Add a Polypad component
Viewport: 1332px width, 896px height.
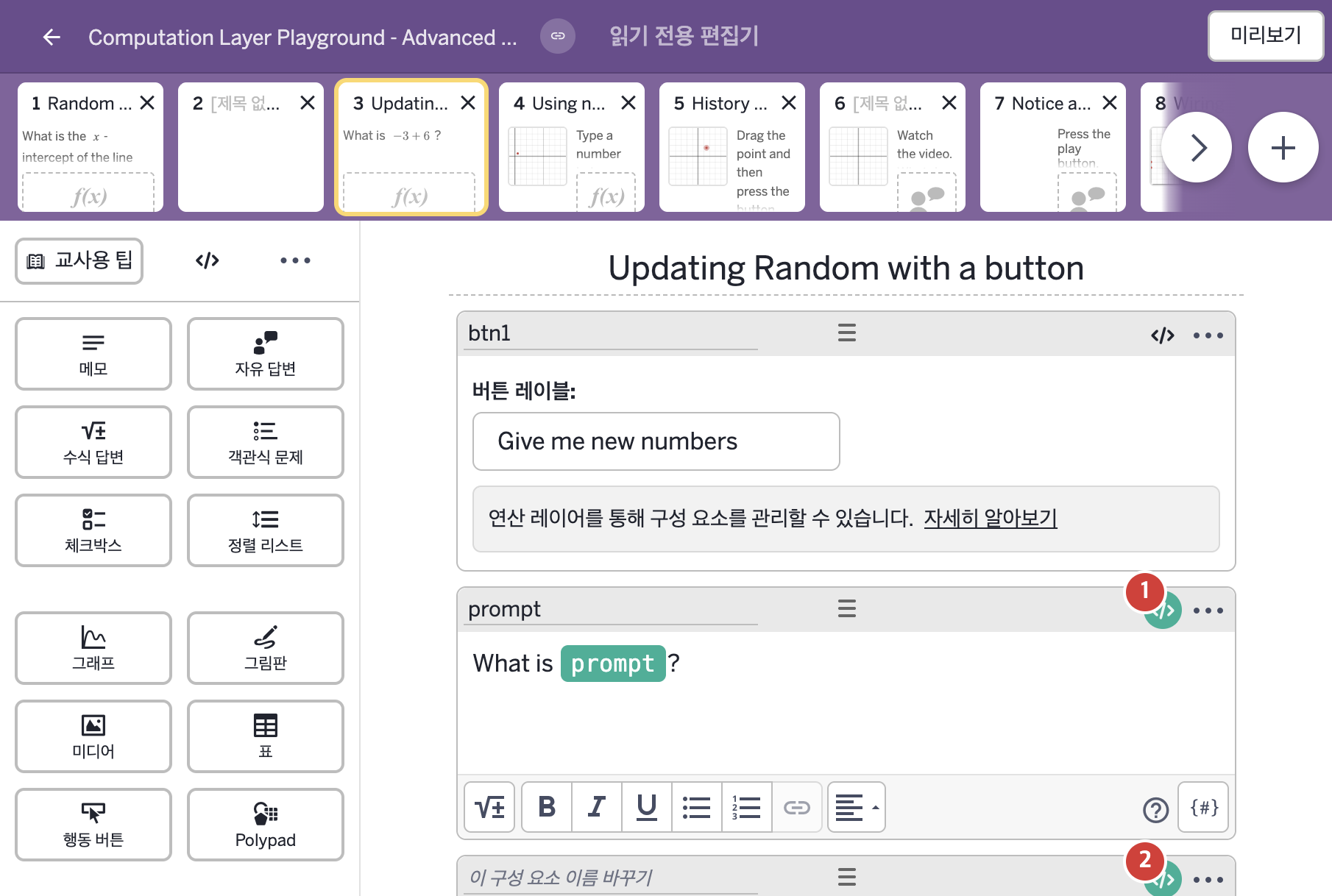pyautogui.click(x=266, y=825)
